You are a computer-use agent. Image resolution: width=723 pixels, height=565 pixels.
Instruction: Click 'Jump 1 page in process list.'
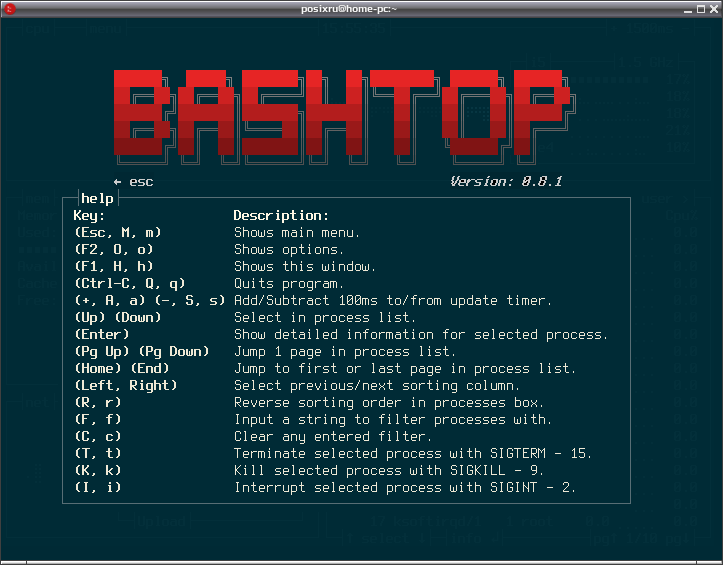coord(345,351)
